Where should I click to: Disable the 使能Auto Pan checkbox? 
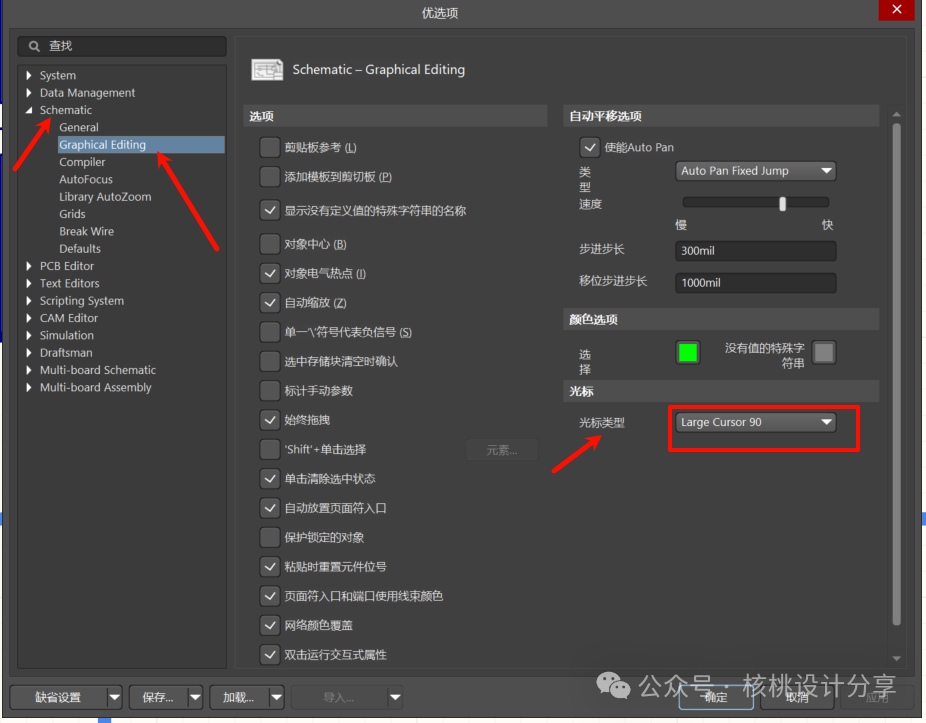(x=590, y=147)
